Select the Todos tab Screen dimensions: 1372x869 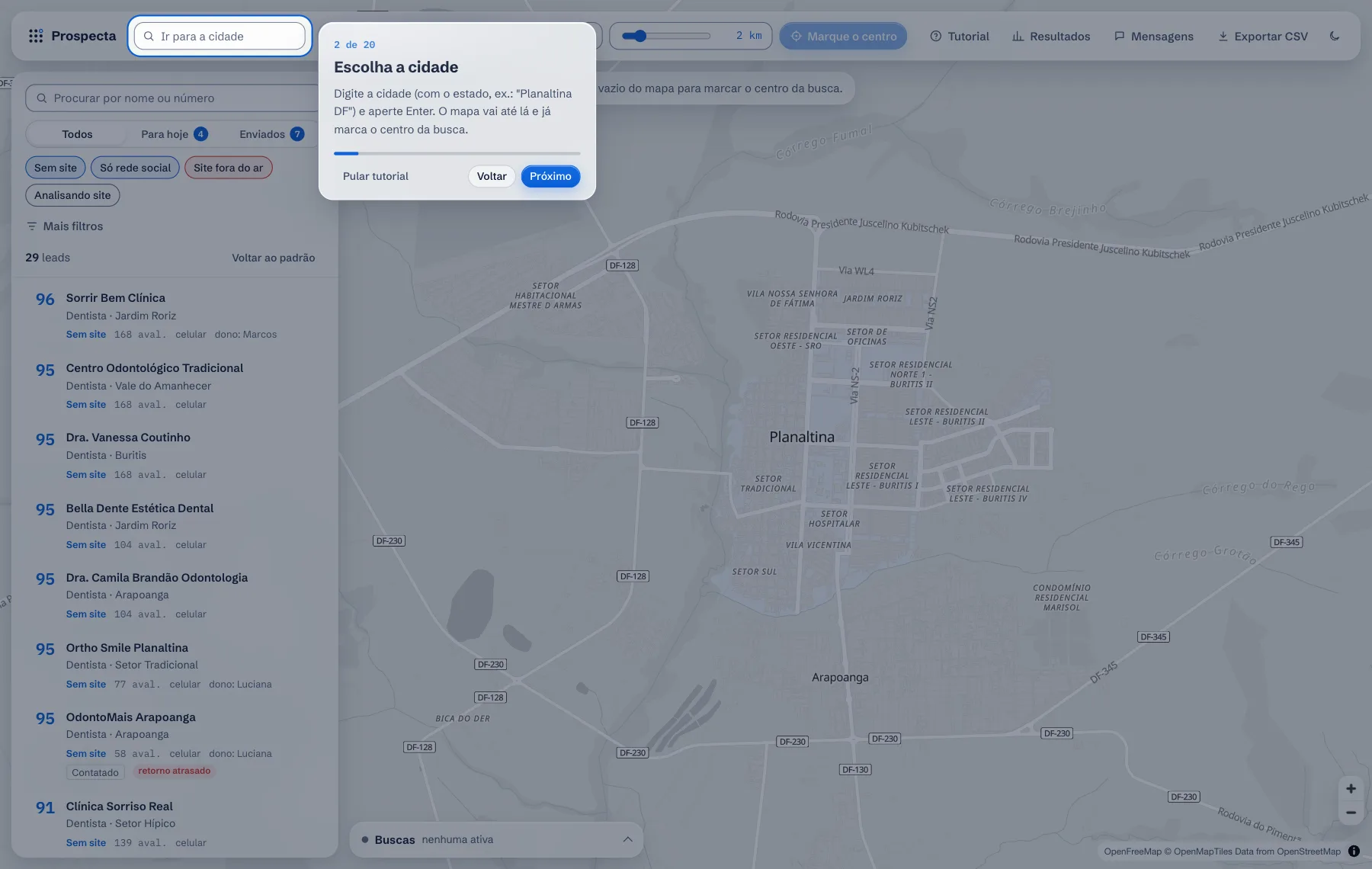click(x=77, y=134)
